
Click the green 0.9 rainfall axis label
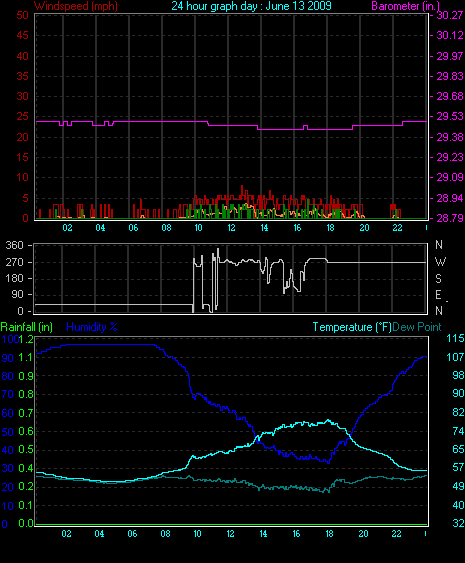[26, 376]
